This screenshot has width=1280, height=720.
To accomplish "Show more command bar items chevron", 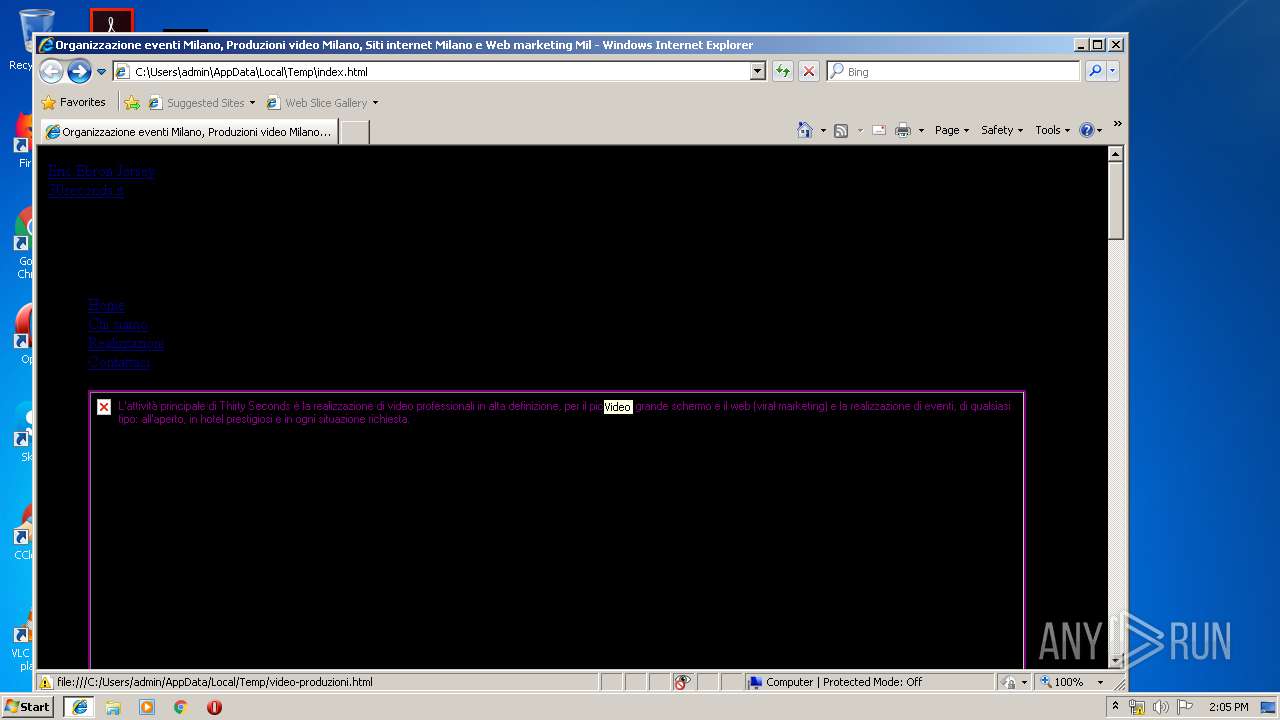I will 1117,124.
